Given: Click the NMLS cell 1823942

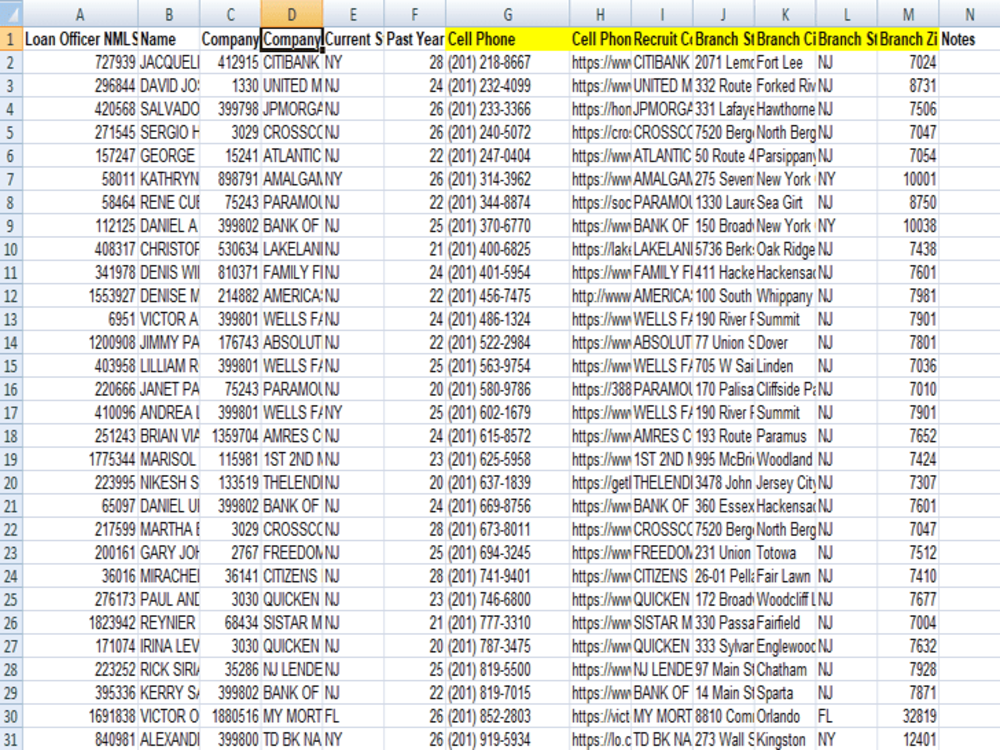Looking at the screenshot, I should click(x=80, y=623).
